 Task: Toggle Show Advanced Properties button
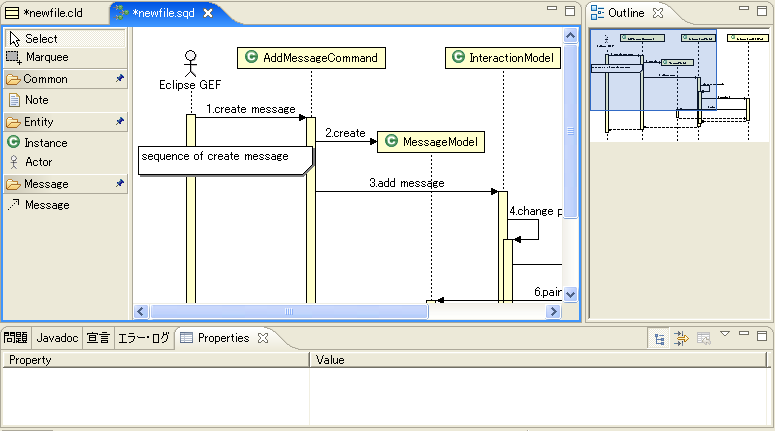coord(681,339)
